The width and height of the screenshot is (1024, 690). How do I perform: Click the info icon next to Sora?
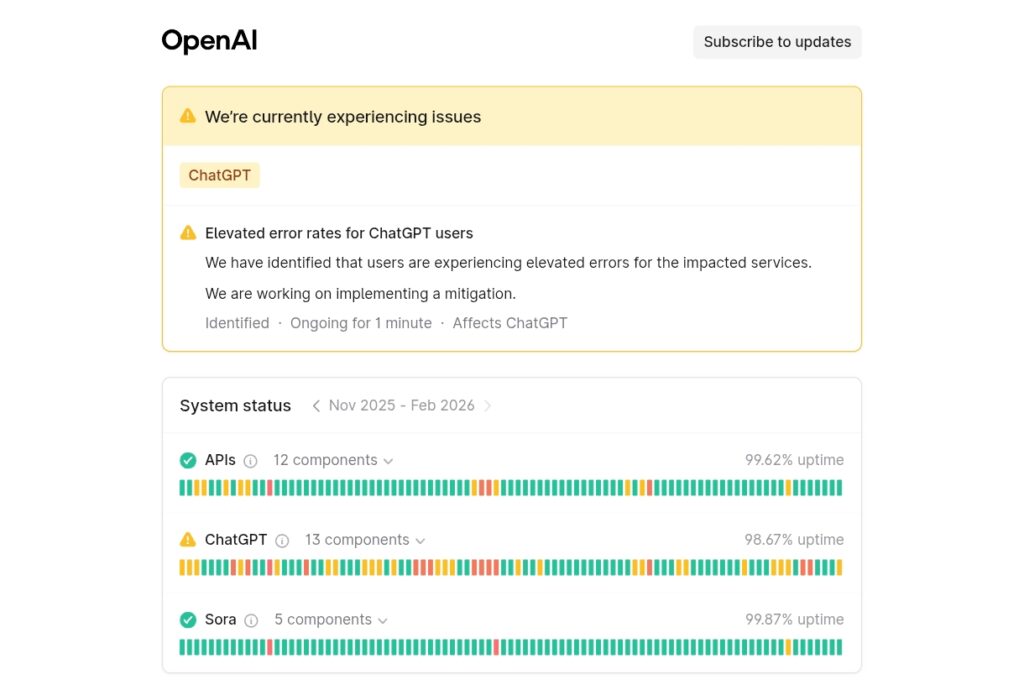tap(251, 620)
